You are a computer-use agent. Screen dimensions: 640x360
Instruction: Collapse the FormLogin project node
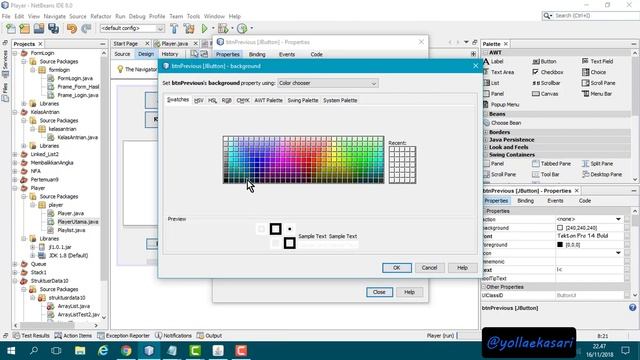click(15, 53)
